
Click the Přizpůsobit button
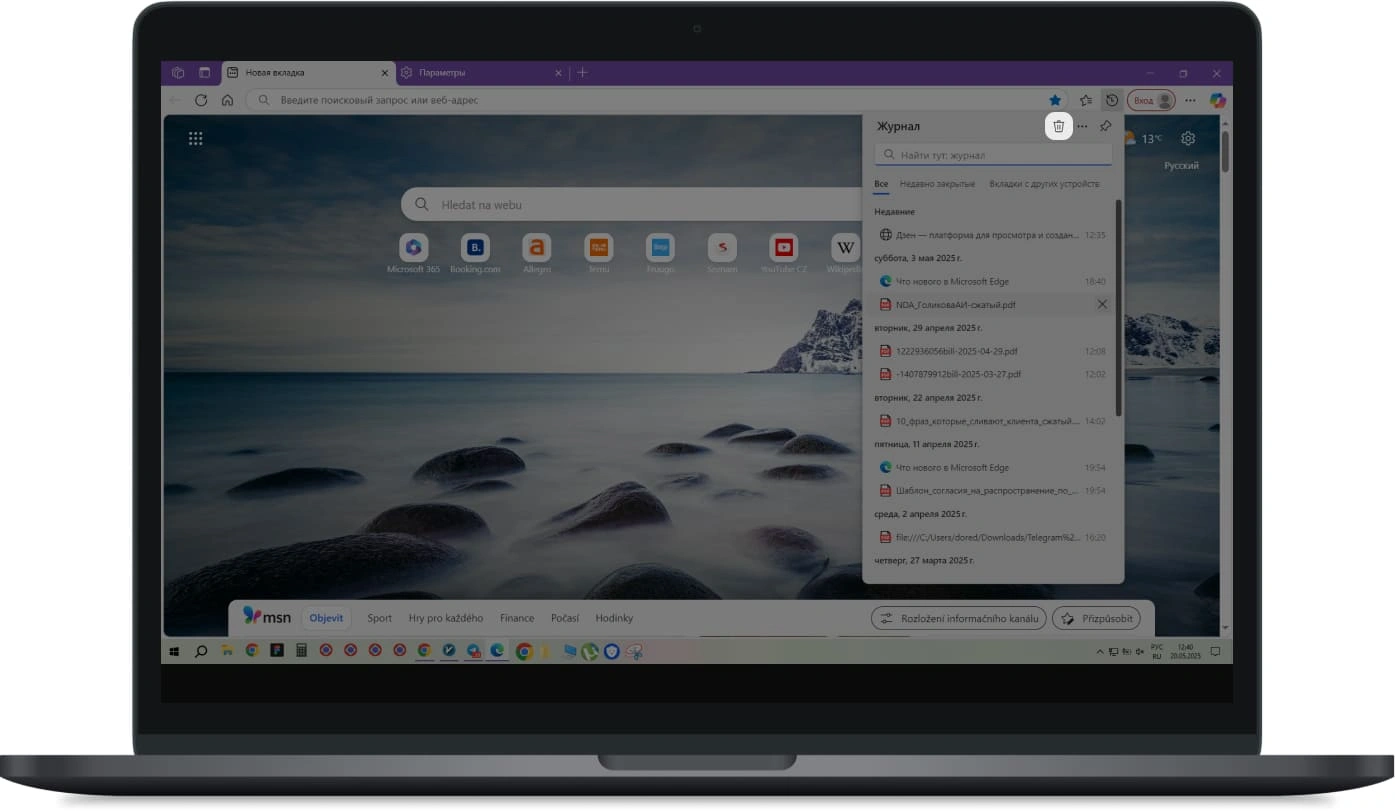click(x=1097, y=618)
